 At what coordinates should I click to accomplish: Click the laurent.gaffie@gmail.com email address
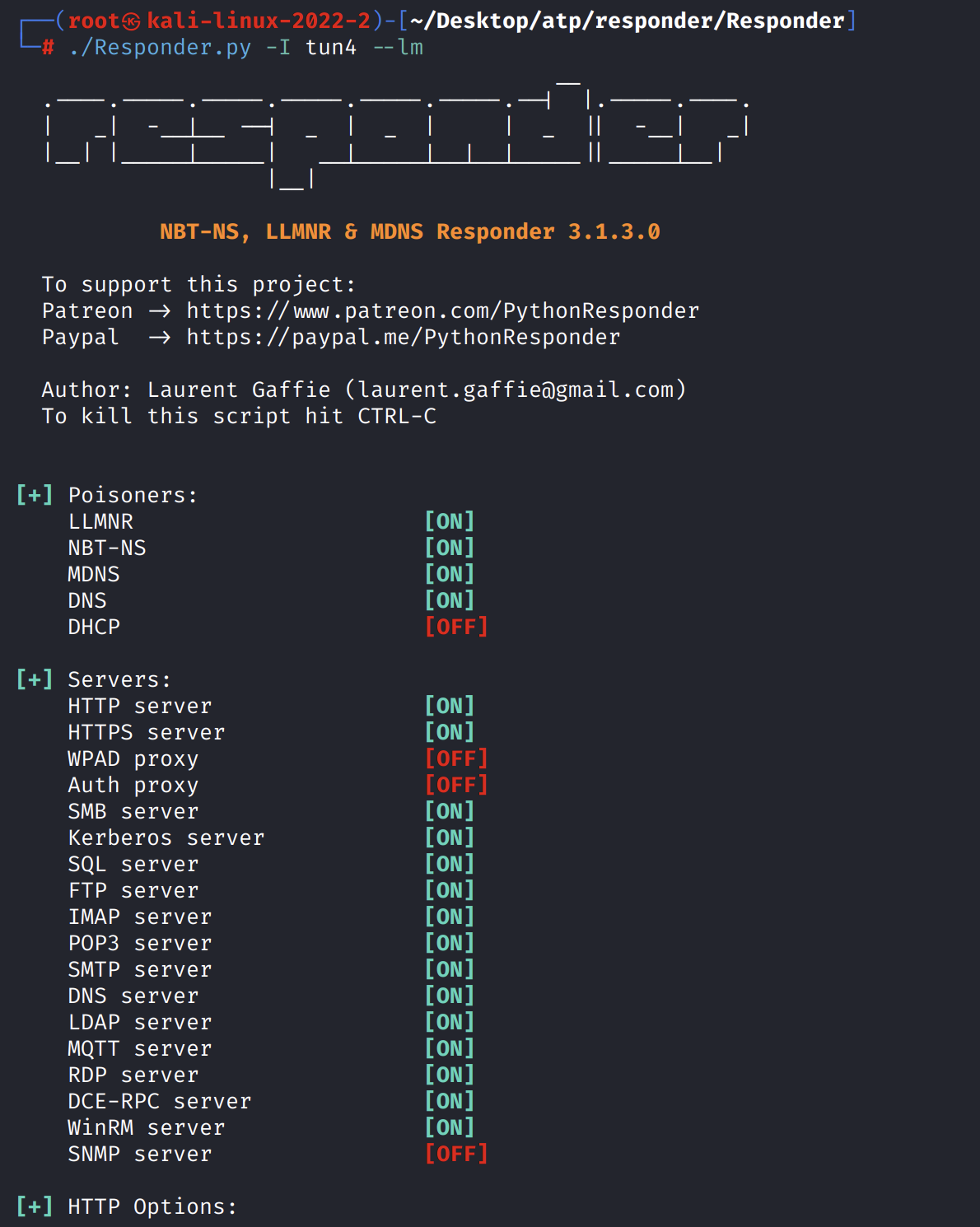coord(516,390)
